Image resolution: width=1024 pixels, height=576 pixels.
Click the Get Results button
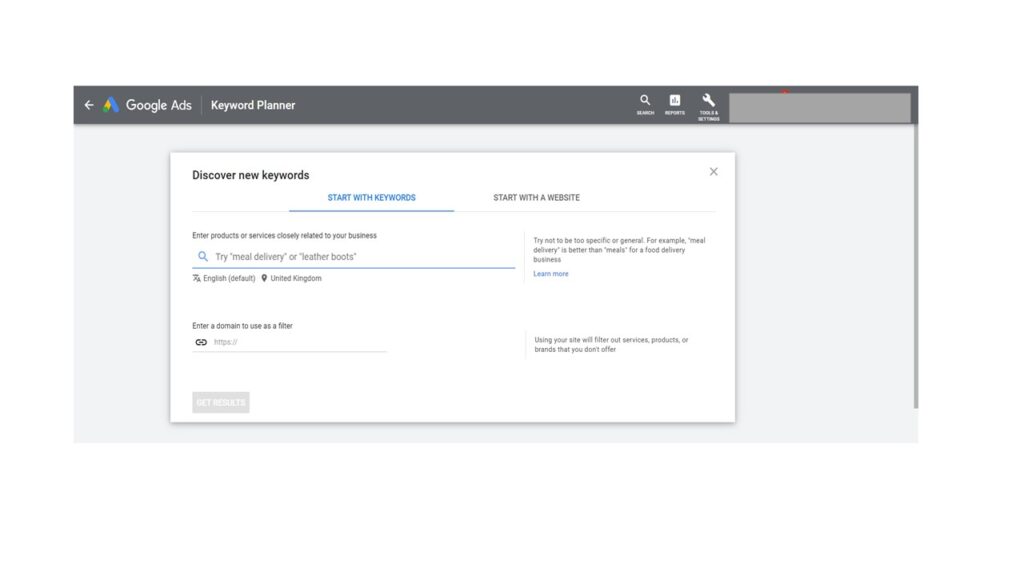(x=221, y=402)
